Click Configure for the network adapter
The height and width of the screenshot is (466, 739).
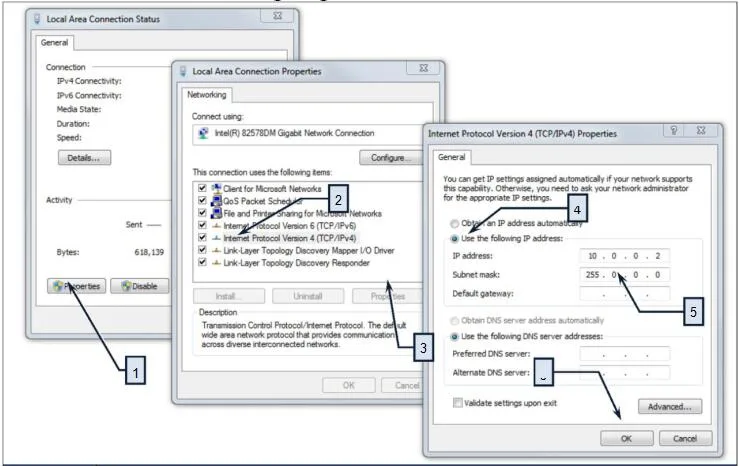click(x=387, y=159)
